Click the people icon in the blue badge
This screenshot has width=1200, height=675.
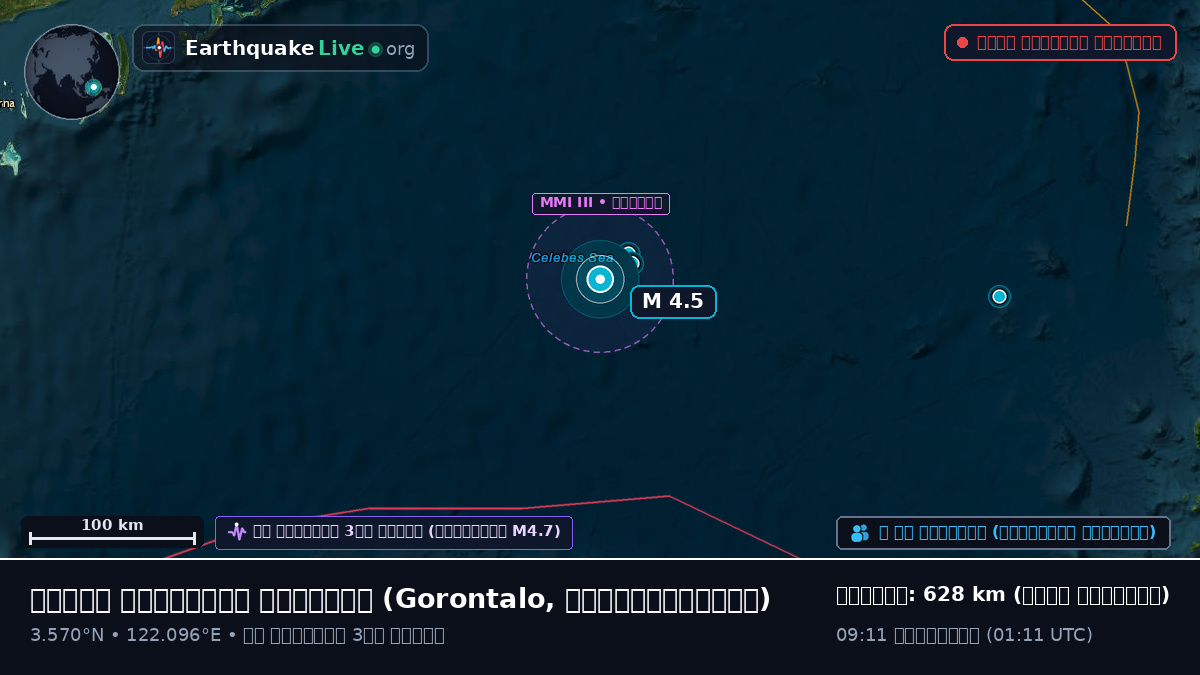pos(860,533)
